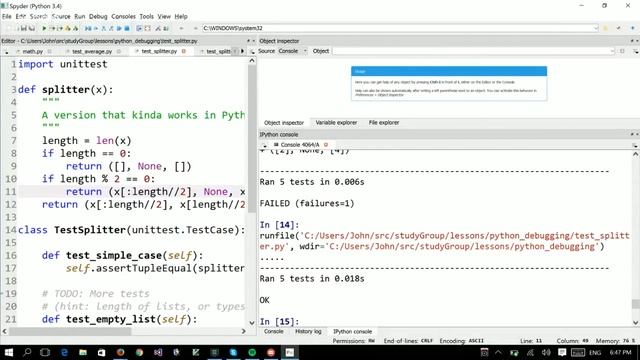
Task: Open the editor tab list browser
Action: 6,52
